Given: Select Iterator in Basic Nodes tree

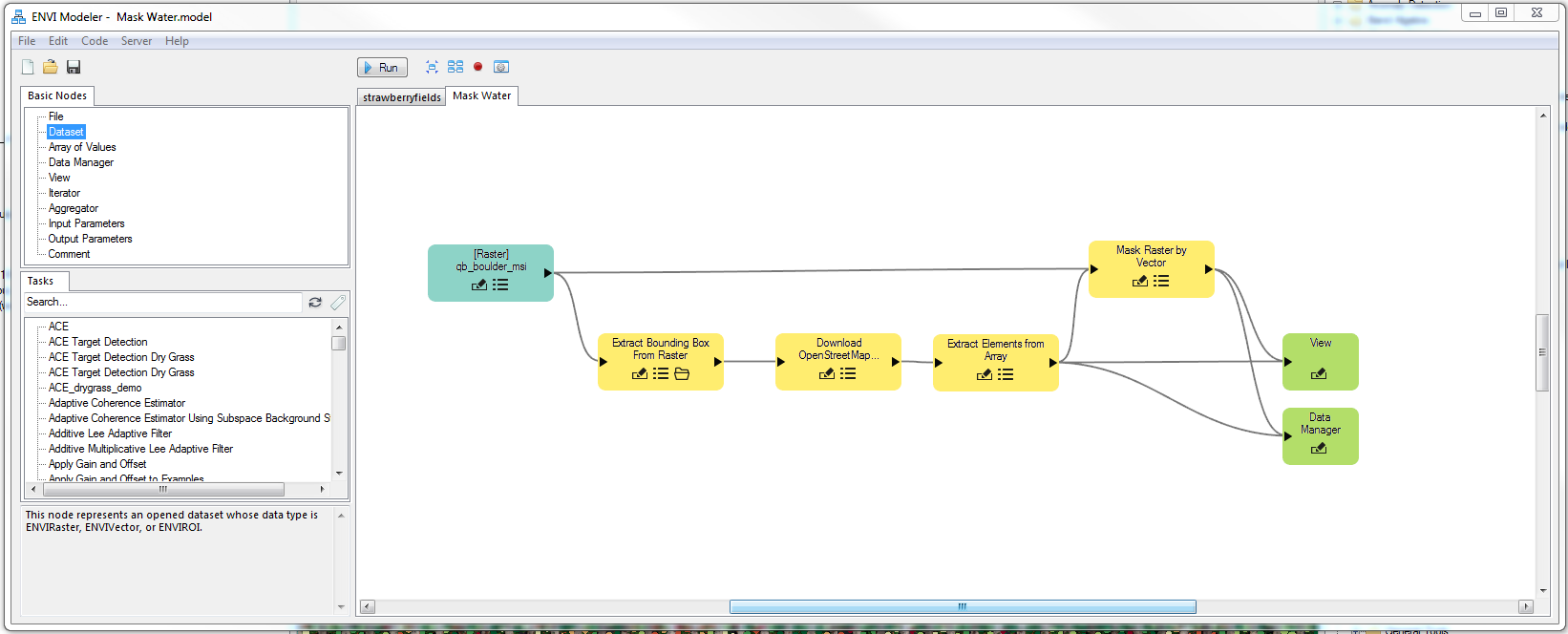Looking at the screenshot, I should [64, 193].
